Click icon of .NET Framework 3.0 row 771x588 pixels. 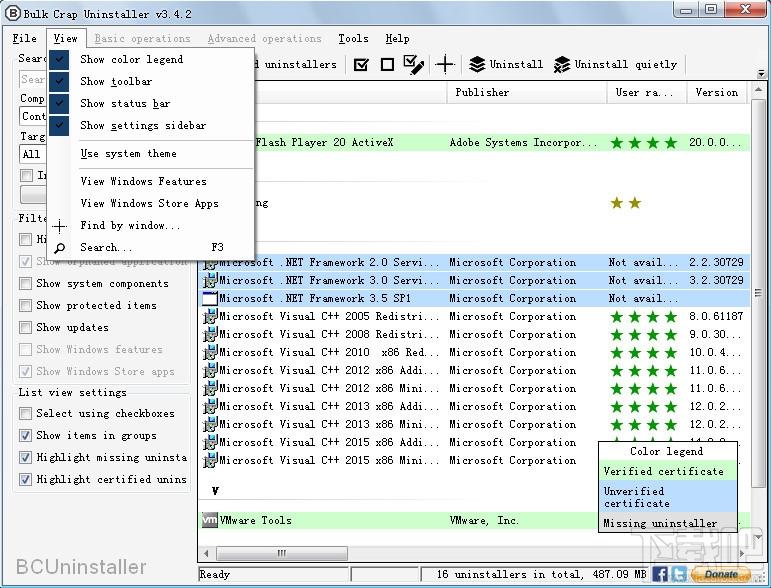click(x=210, y=280)
